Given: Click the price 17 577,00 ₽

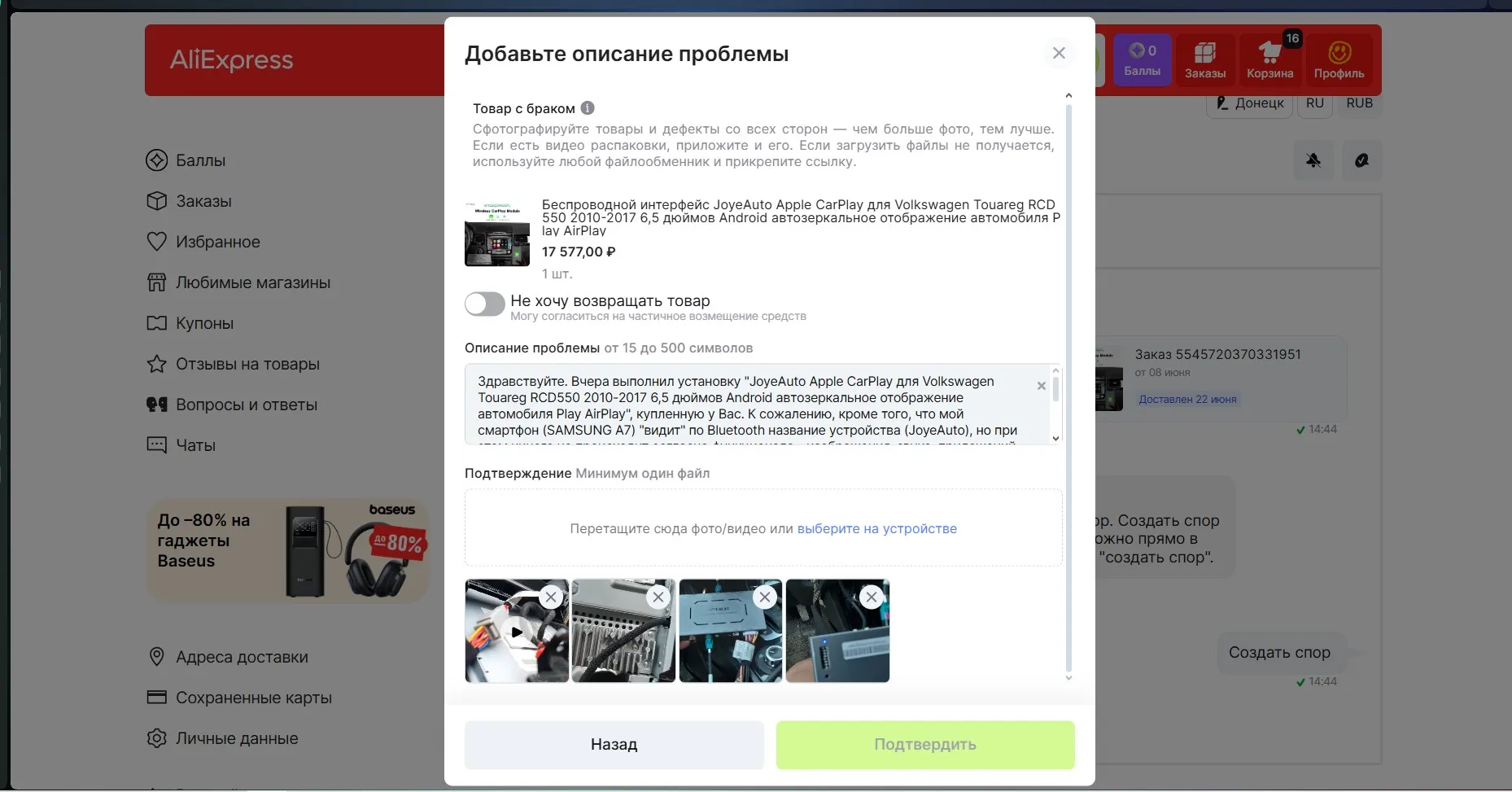Looking at the screenshot, I should [x=579, y=252].
